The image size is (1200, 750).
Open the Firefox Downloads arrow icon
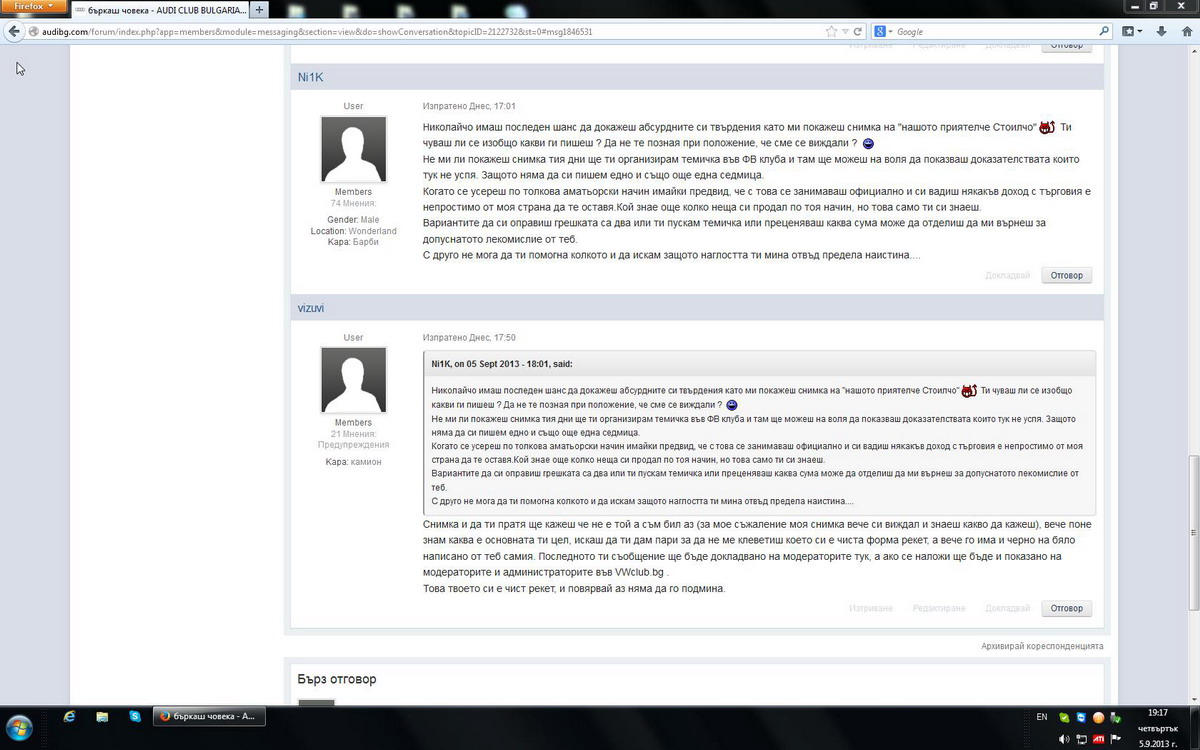pyautogui.click(x=1160, y=31)
